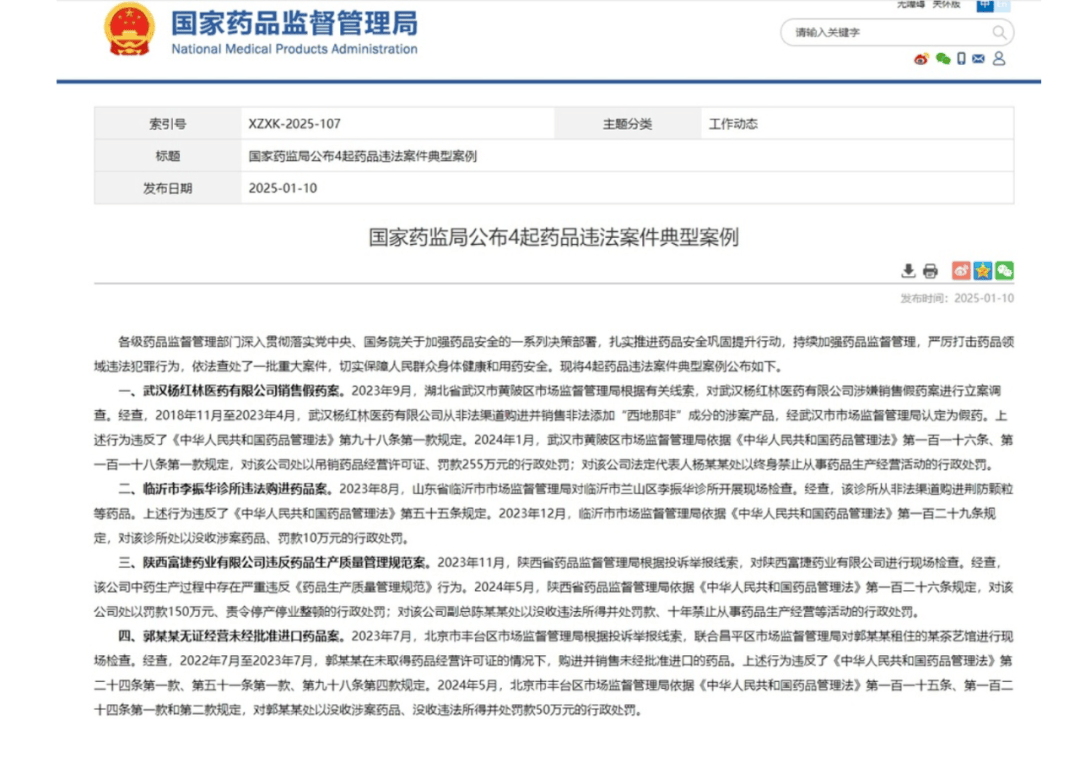1080x758 pixels.
Task: Open the user account icon
Action: click(999, 59)
